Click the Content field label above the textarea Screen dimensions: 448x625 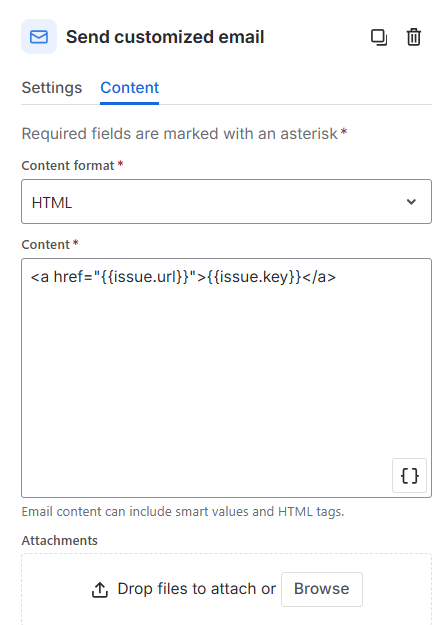[45, 244]
